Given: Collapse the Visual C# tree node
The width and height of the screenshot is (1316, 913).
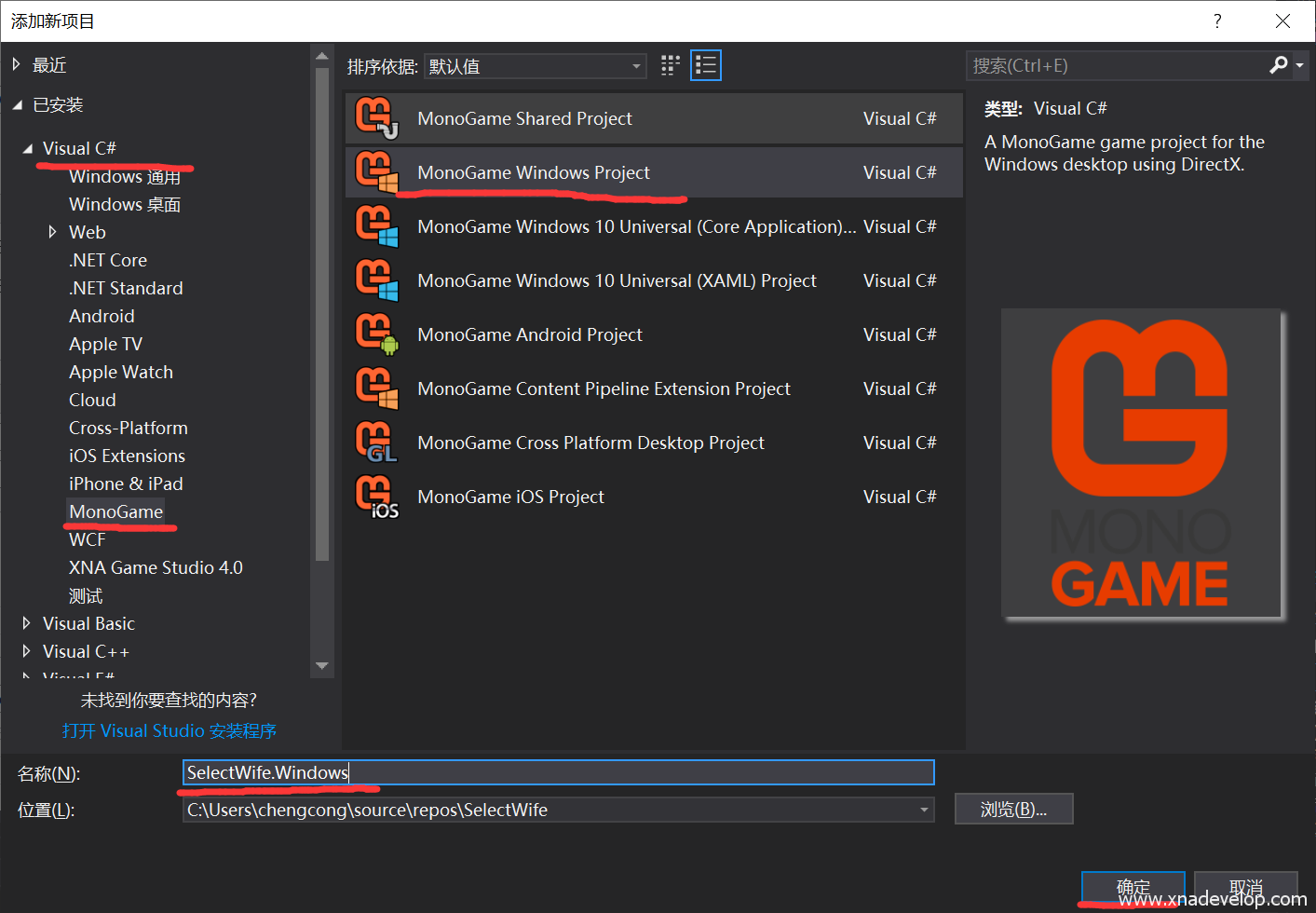Looking at the screenshot, I should [27, 148].
